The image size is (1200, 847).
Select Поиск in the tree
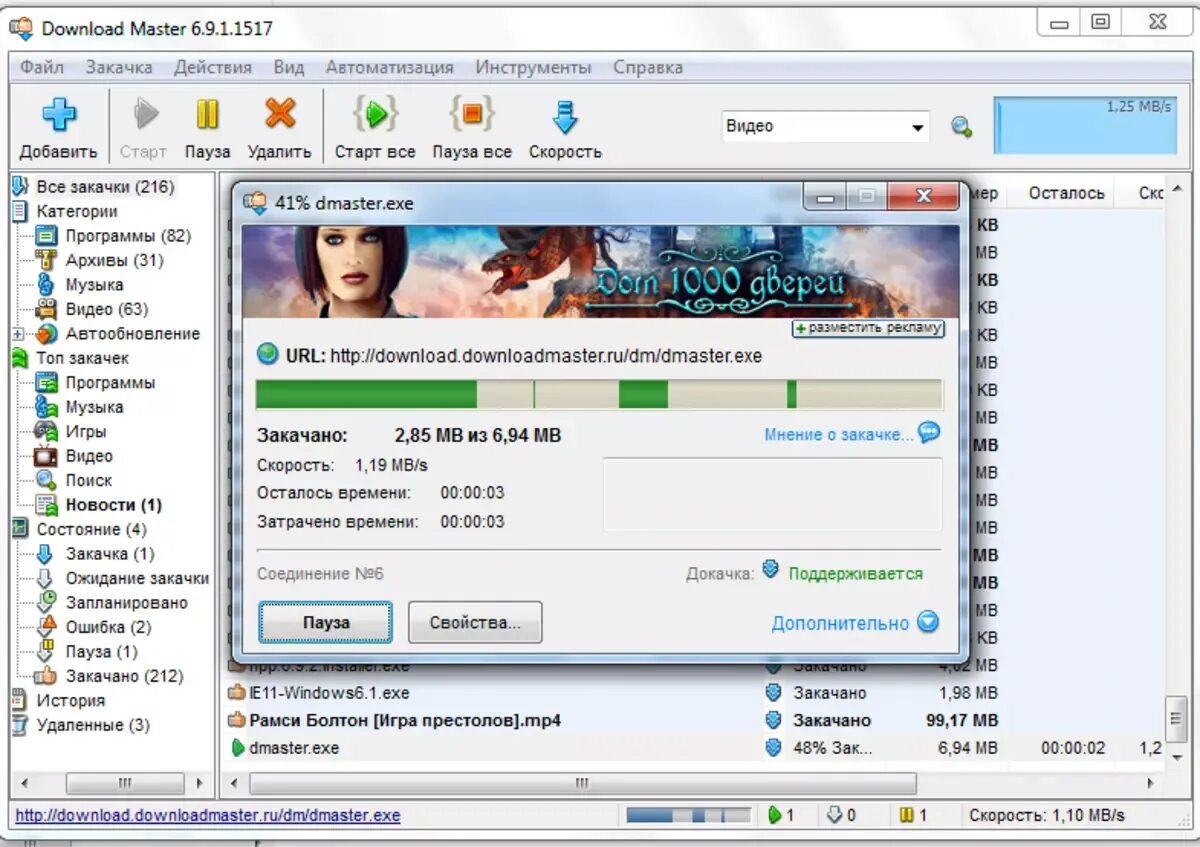tap(89, 481)
